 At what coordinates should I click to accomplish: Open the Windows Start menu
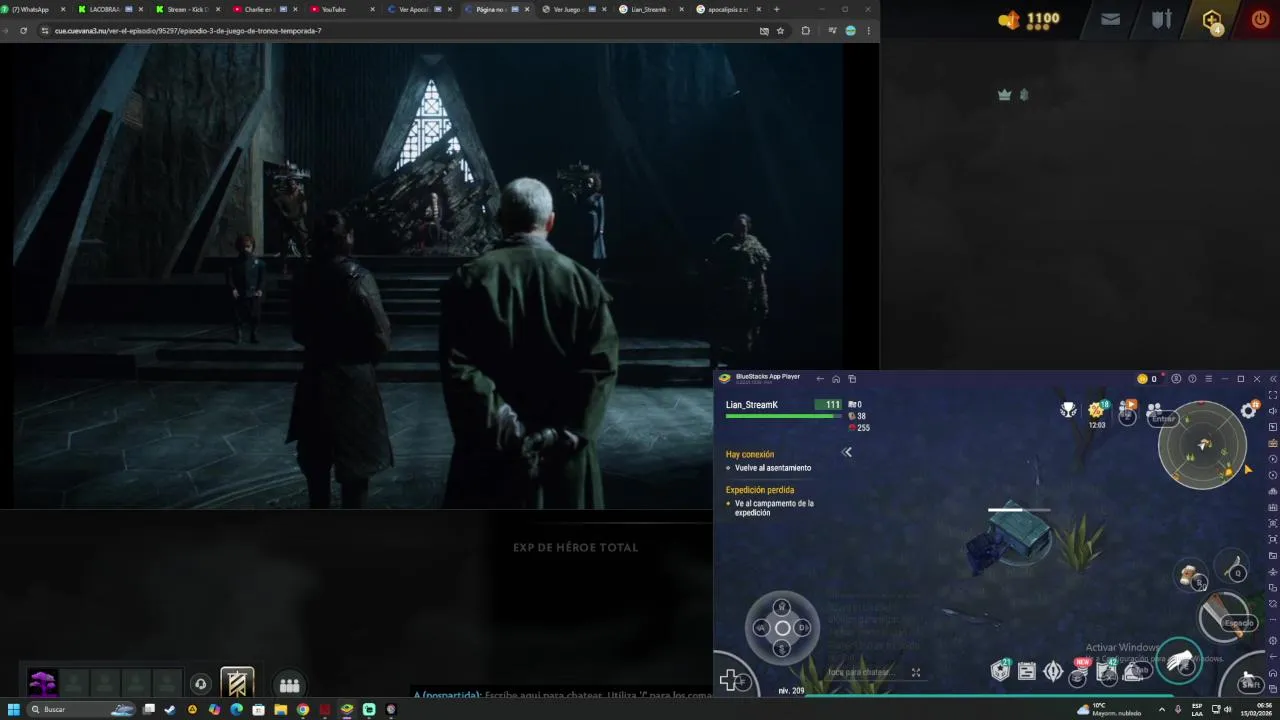(14, 710)
